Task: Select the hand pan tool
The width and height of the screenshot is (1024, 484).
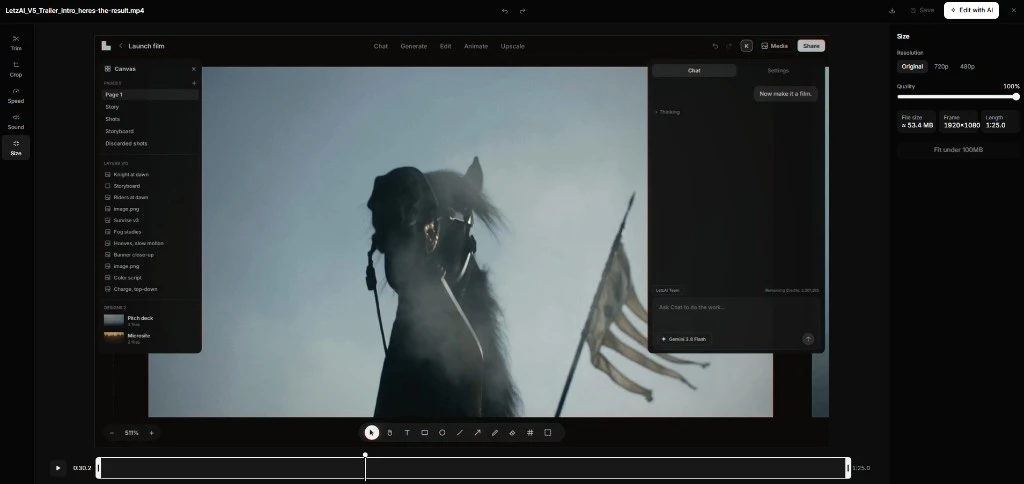Action: (390, 432)
